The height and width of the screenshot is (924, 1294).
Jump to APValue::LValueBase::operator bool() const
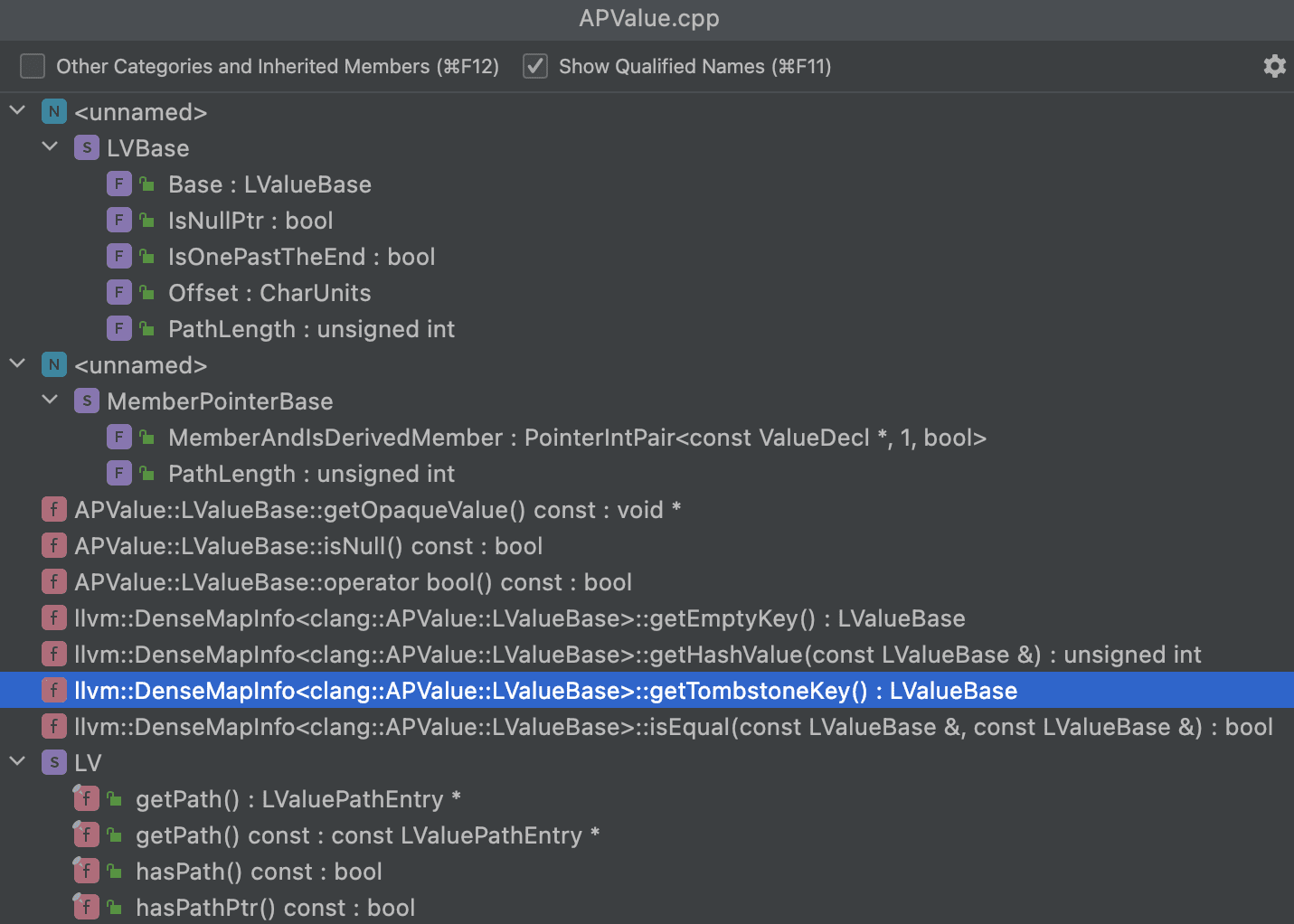pos(647,581)
